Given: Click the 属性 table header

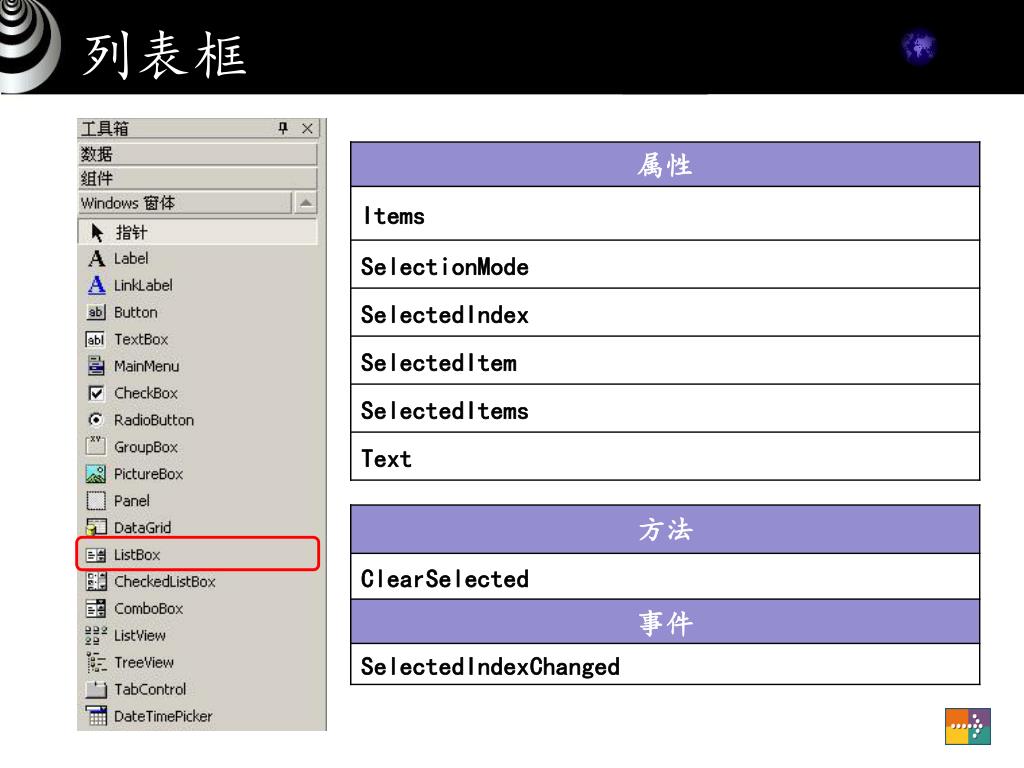Looking at the screenshot, I should pyautogui.click(x=665, y=165).
